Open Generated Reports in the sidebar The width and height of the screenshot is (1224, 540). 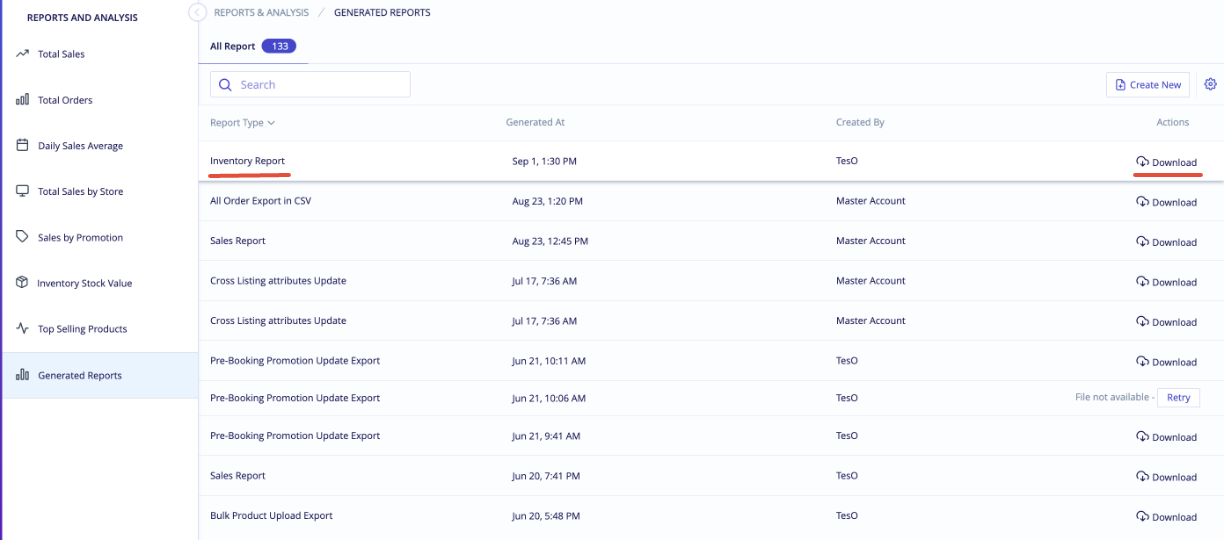(100, 375)
